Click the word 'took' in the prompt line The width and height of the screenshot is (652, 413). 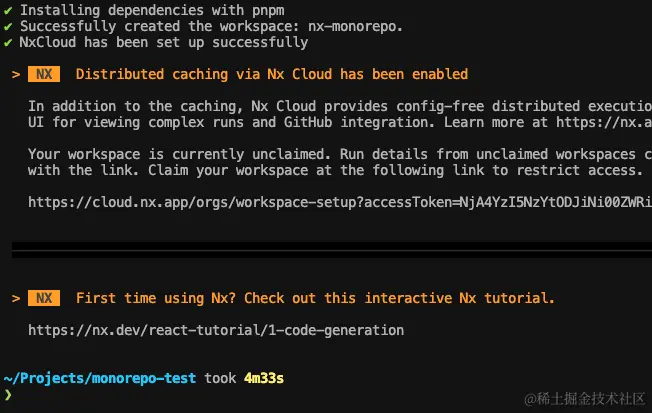click(220, 378)
